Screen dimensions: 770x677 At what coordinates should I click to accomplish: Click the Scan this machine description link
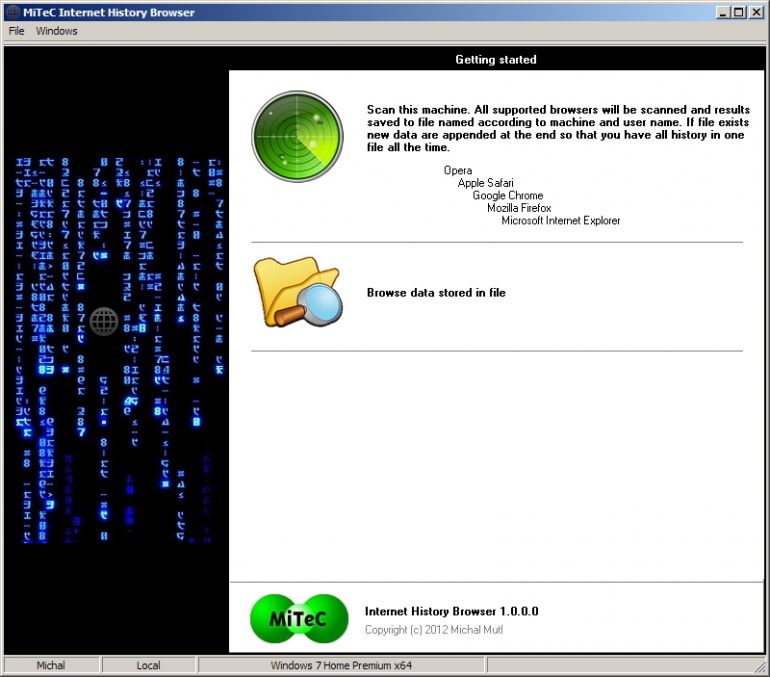(x=558, y=129)
